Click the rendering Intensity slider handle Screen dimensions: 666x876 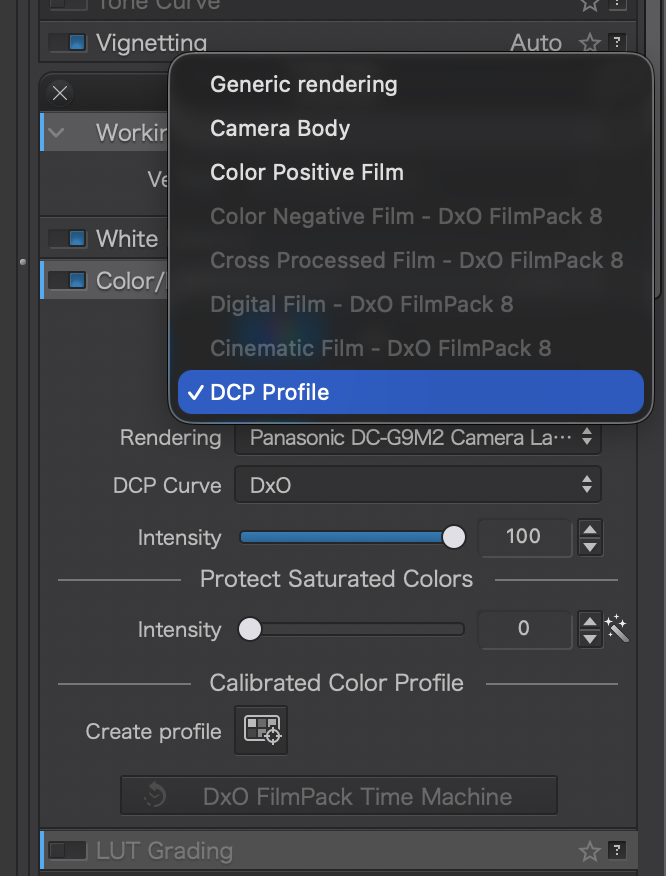pos(454,538)
